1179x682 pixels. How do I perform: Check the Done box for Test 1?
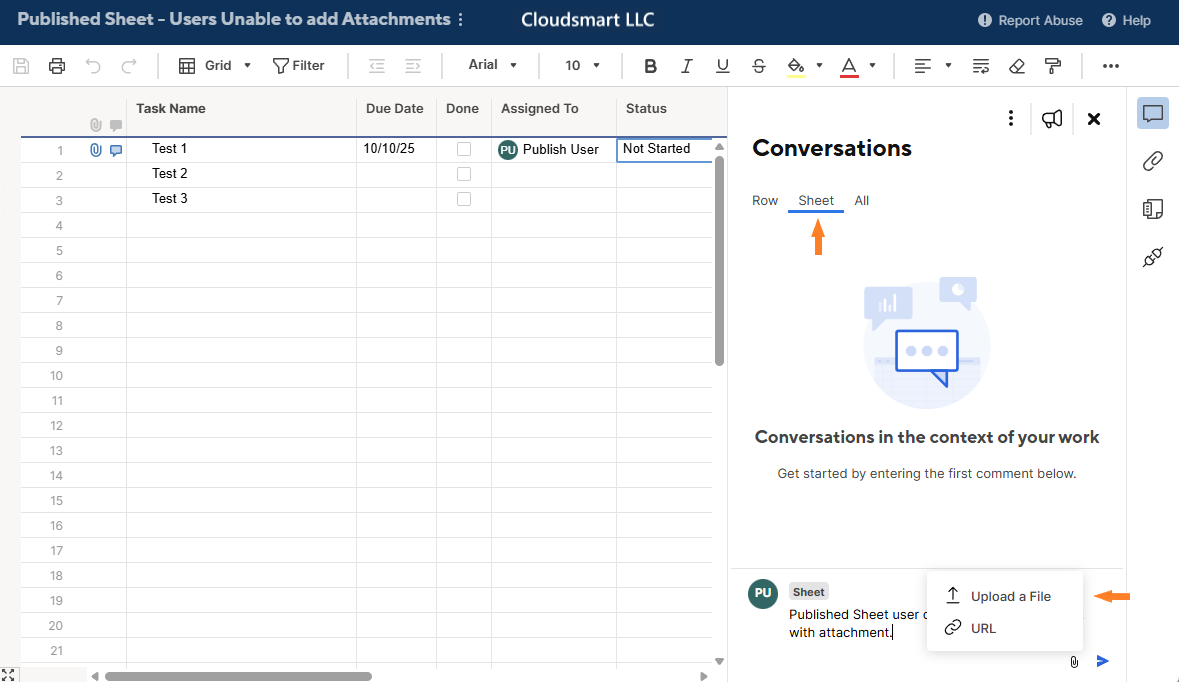[x=464, y=149]
